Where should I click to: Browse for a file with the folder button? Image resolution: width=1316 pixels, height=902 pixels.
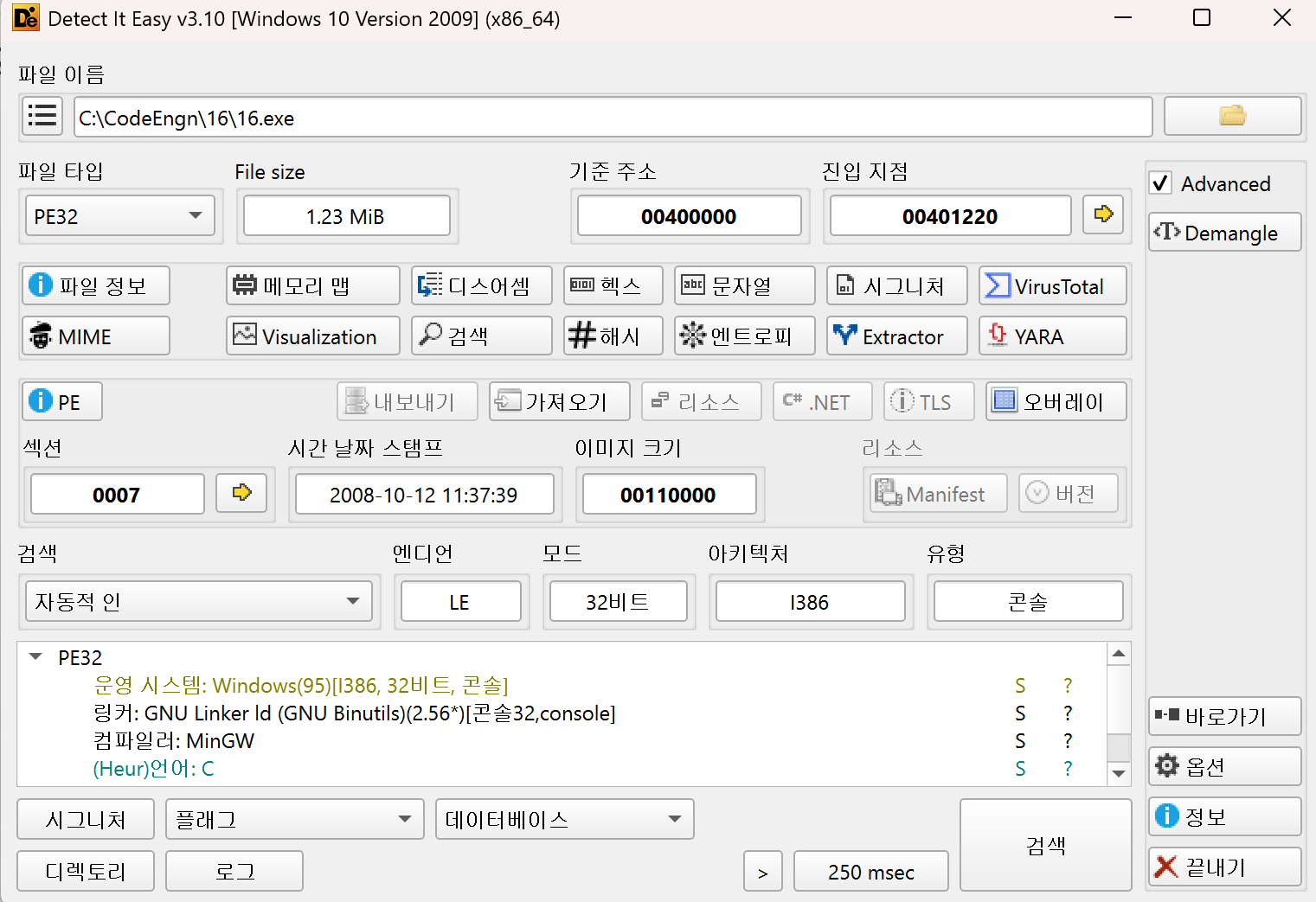[1232, 116]
